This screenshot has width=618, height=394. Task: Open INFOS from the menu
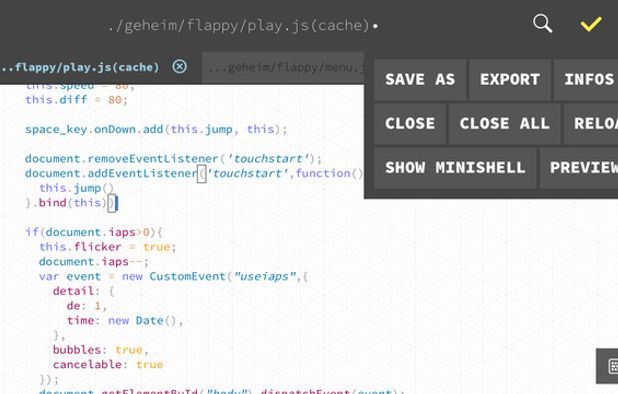[x=587, y=80]
